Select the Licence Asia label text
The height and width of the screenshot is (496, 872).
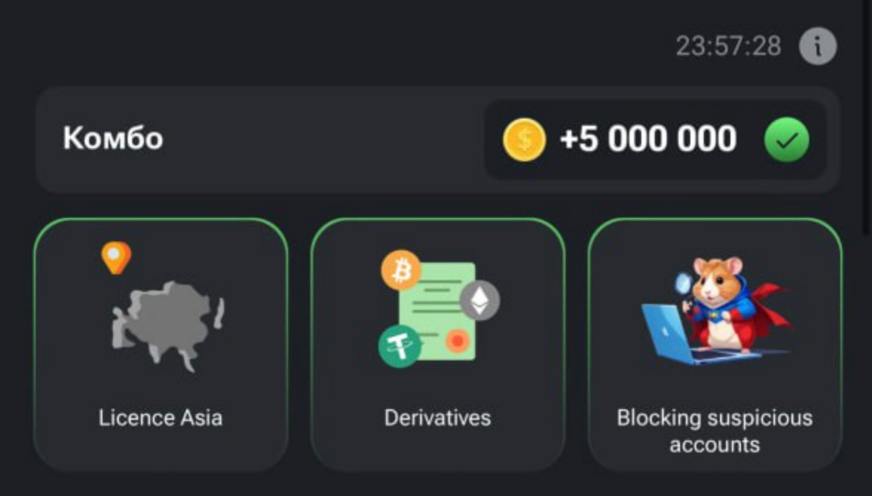(x=161, y=418)
